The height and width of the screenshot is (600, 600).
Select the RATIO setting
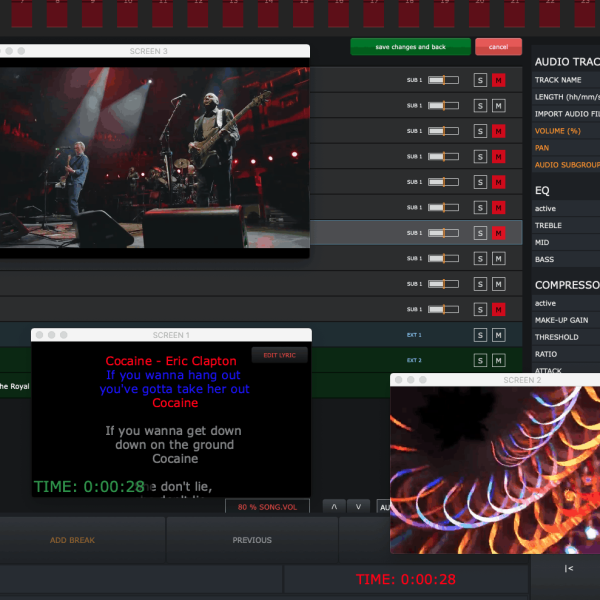click(x=566, y=354)
